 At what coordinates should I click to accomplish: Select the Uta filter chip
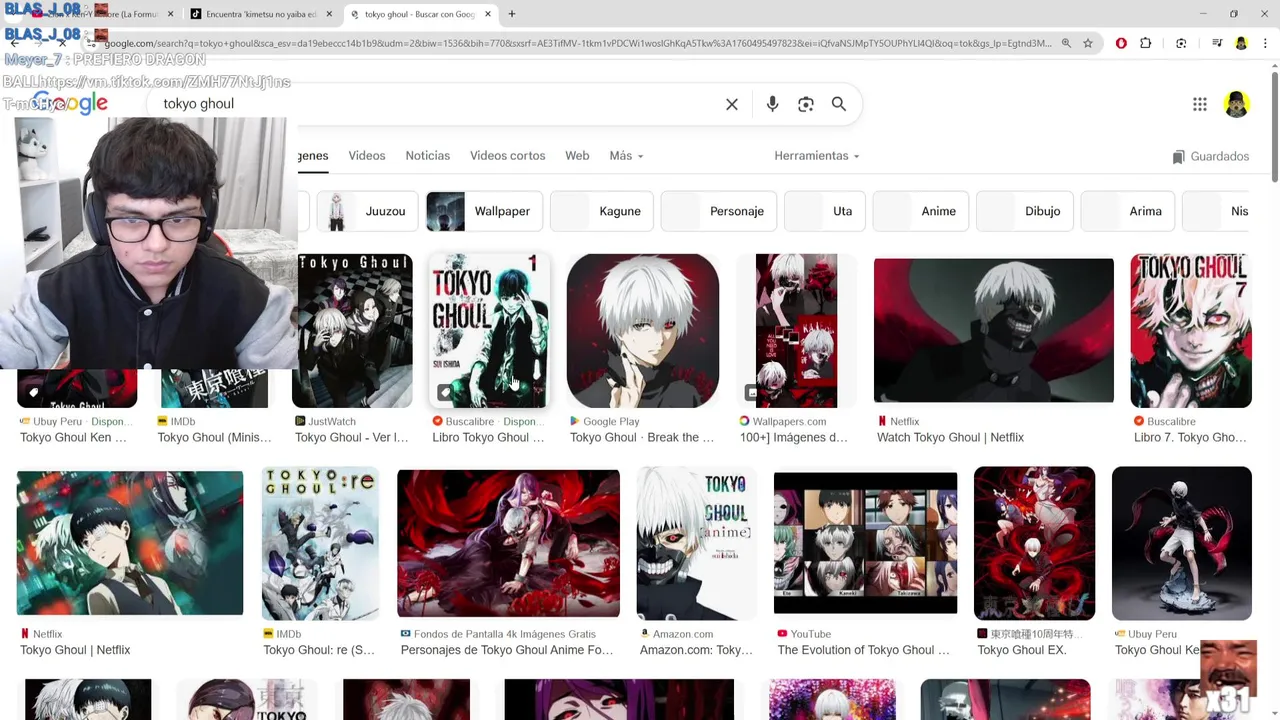click(825, 211)
